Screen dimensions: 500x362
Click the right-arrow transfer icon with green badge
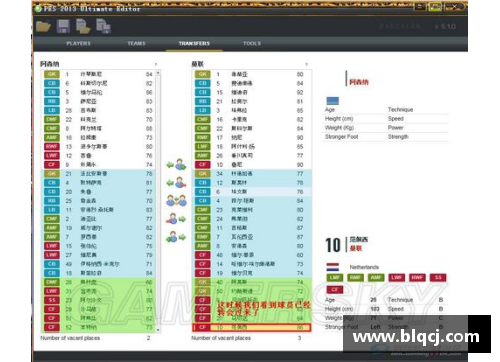[x=177, y=237]
